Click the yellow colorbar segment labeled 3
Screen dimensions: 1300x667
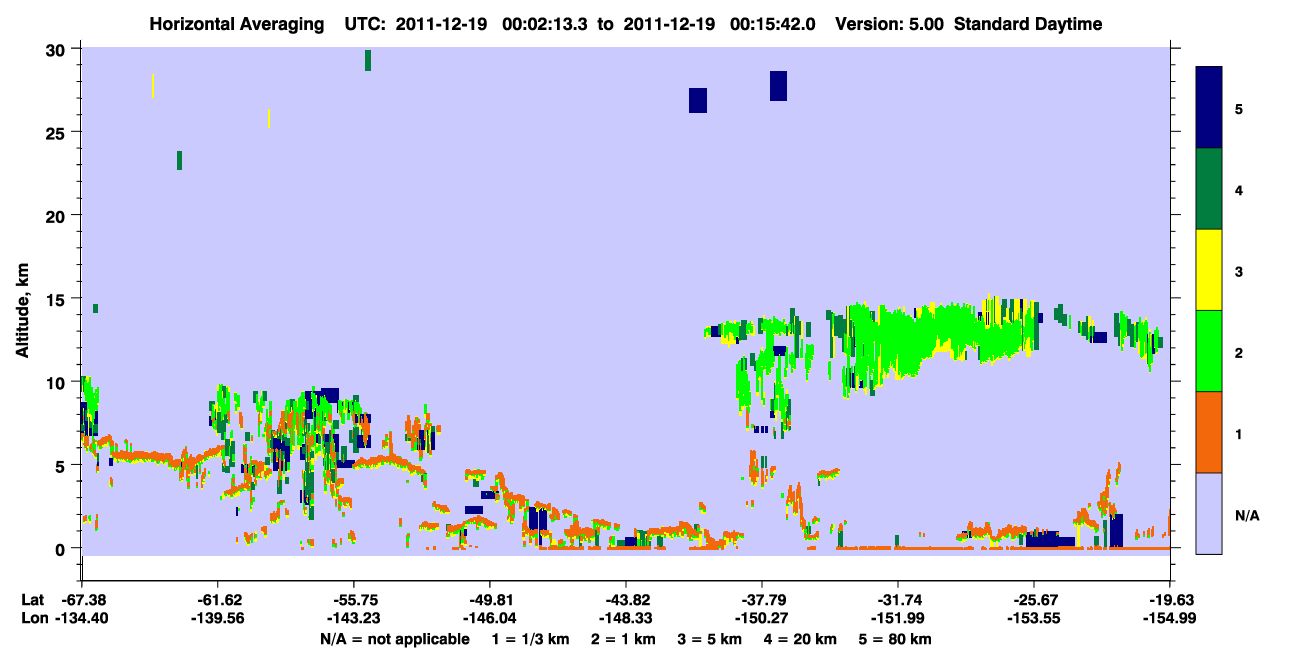(1209, 270)
